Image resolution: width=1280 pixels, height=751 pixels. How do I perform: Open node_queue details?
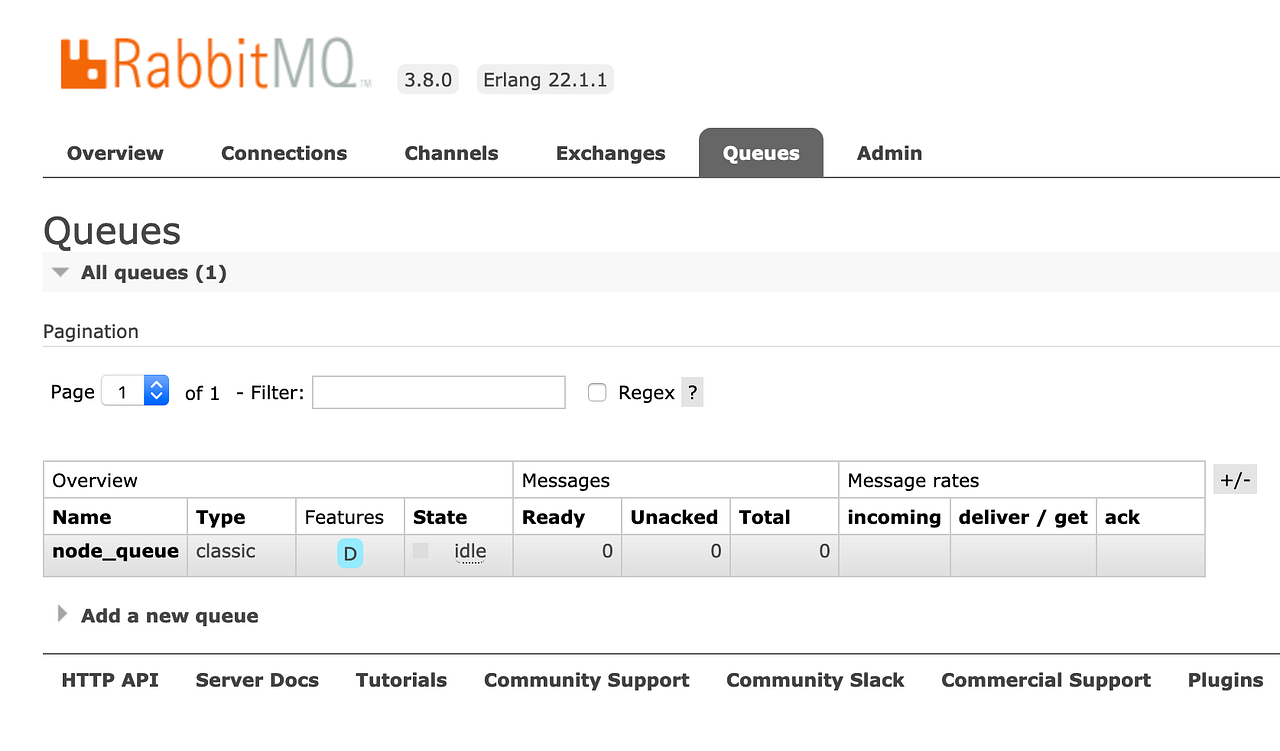click(114, 551)
